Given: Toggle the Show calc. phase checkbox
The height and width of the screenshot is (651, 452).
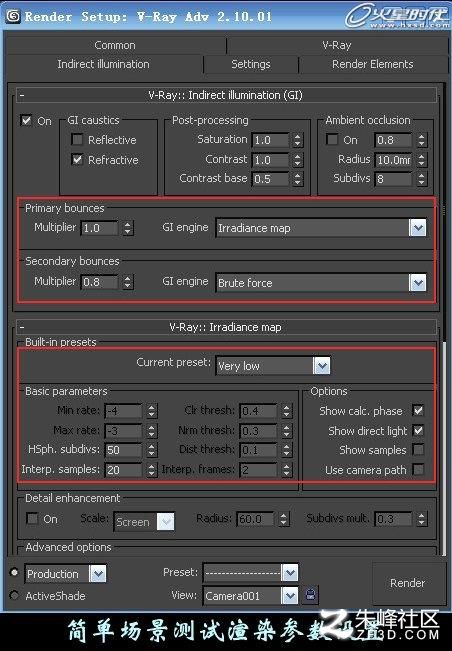Looking at the screenshot, I should point(418,411).
